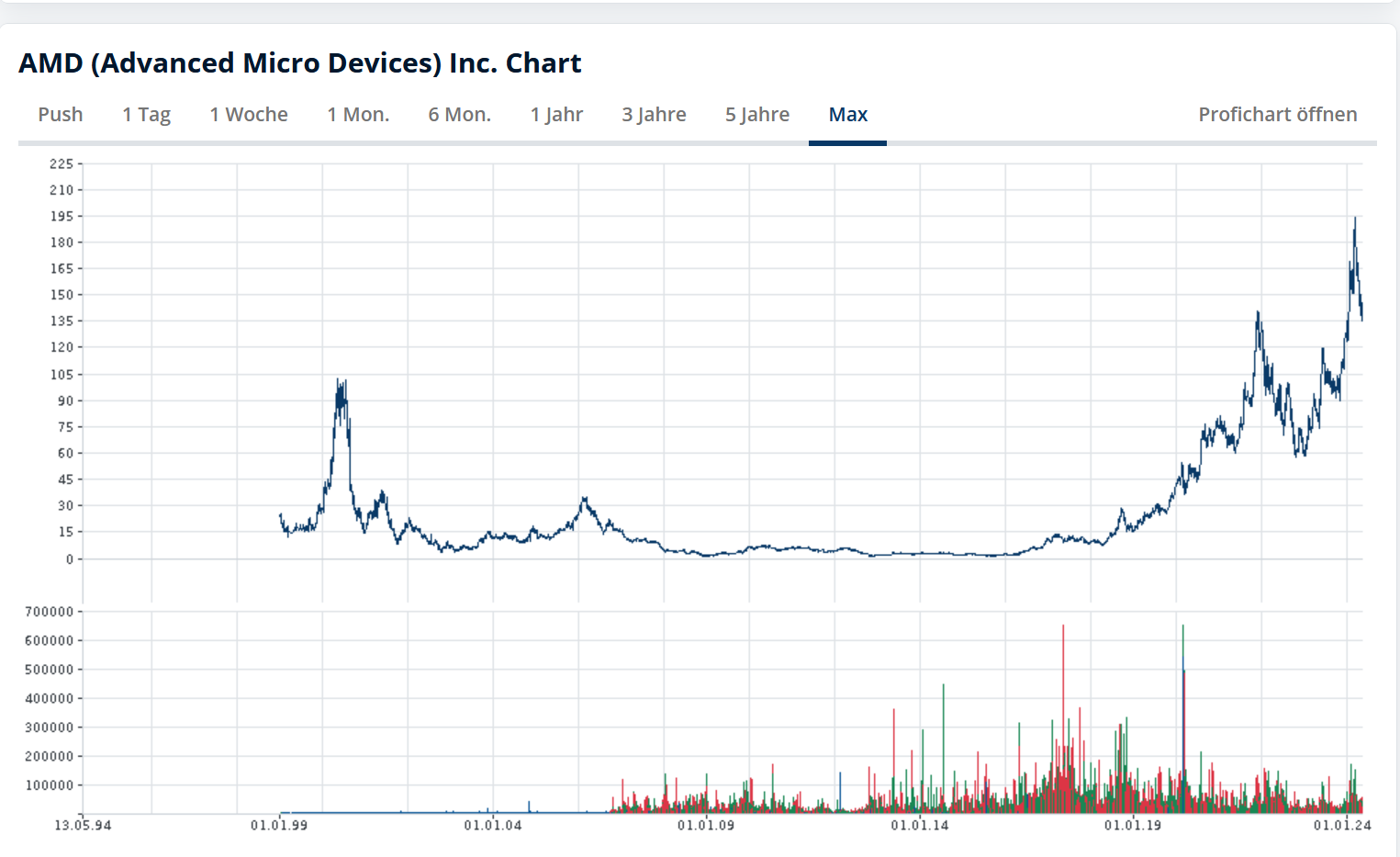Select the Max time range tab
Viewport: 1400px width, 857px height.
pos(848,115)
